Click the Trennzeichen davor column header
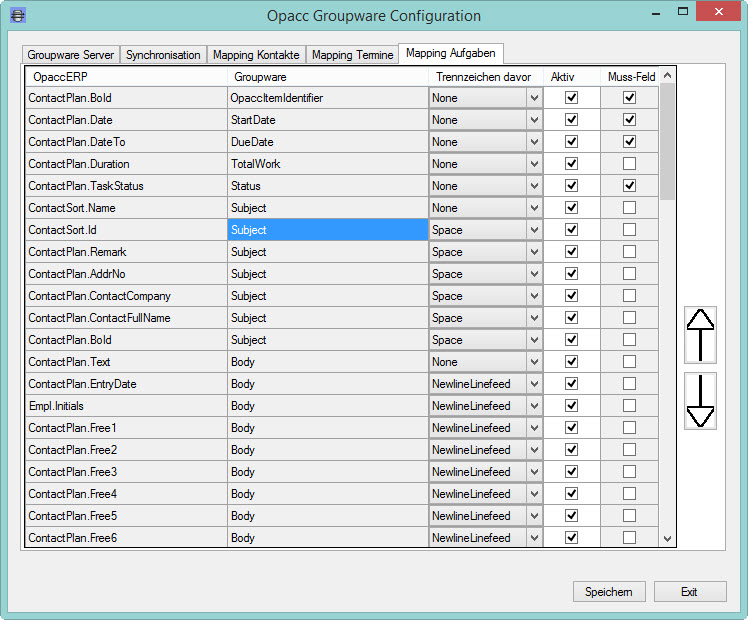This screenshot has height=620, width=748. (486, 77)
